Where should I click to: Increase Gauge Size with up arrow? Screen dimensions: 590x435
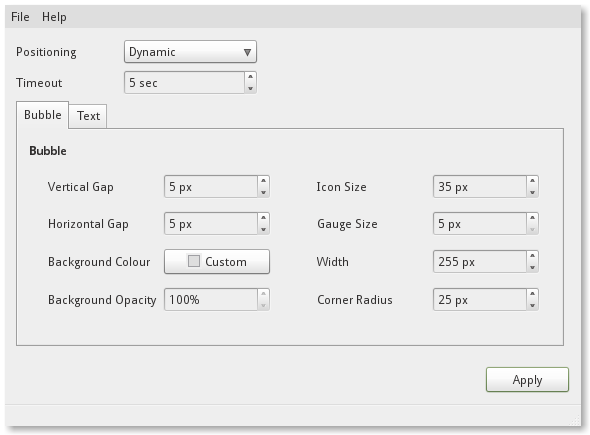pos(532,218)
